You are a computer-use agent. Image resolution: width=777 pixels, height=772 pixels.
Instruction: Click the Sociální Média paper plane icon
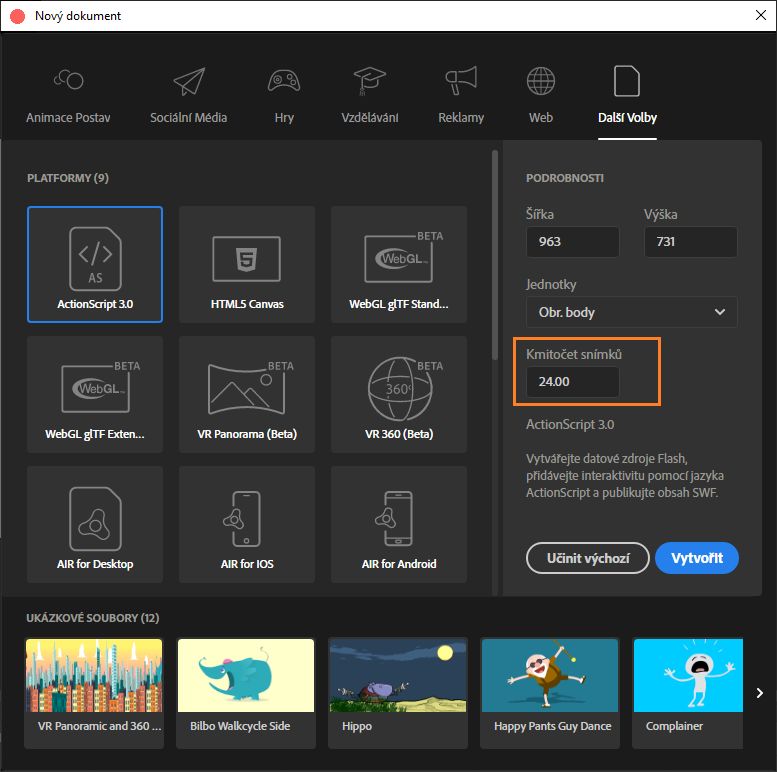point(189,81)
